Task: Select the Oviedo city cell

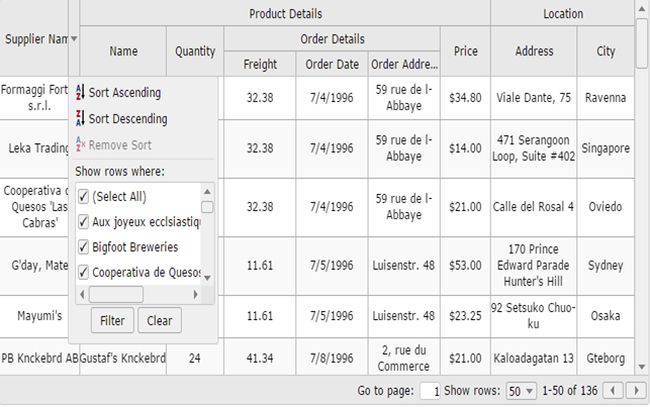Action: coord(606,207)
